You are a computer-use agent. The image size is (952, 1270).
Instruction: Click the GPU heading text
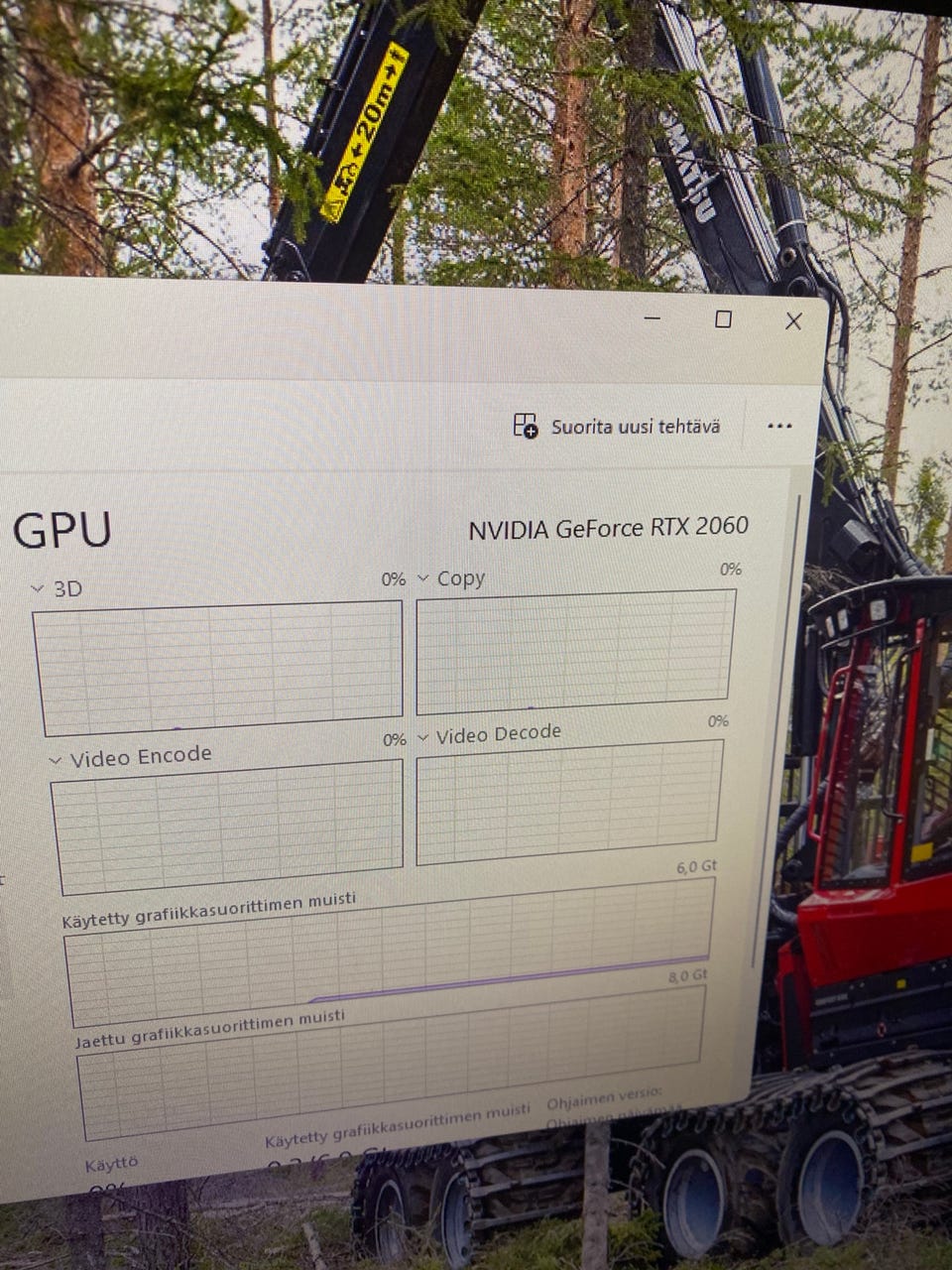(61, 531)
